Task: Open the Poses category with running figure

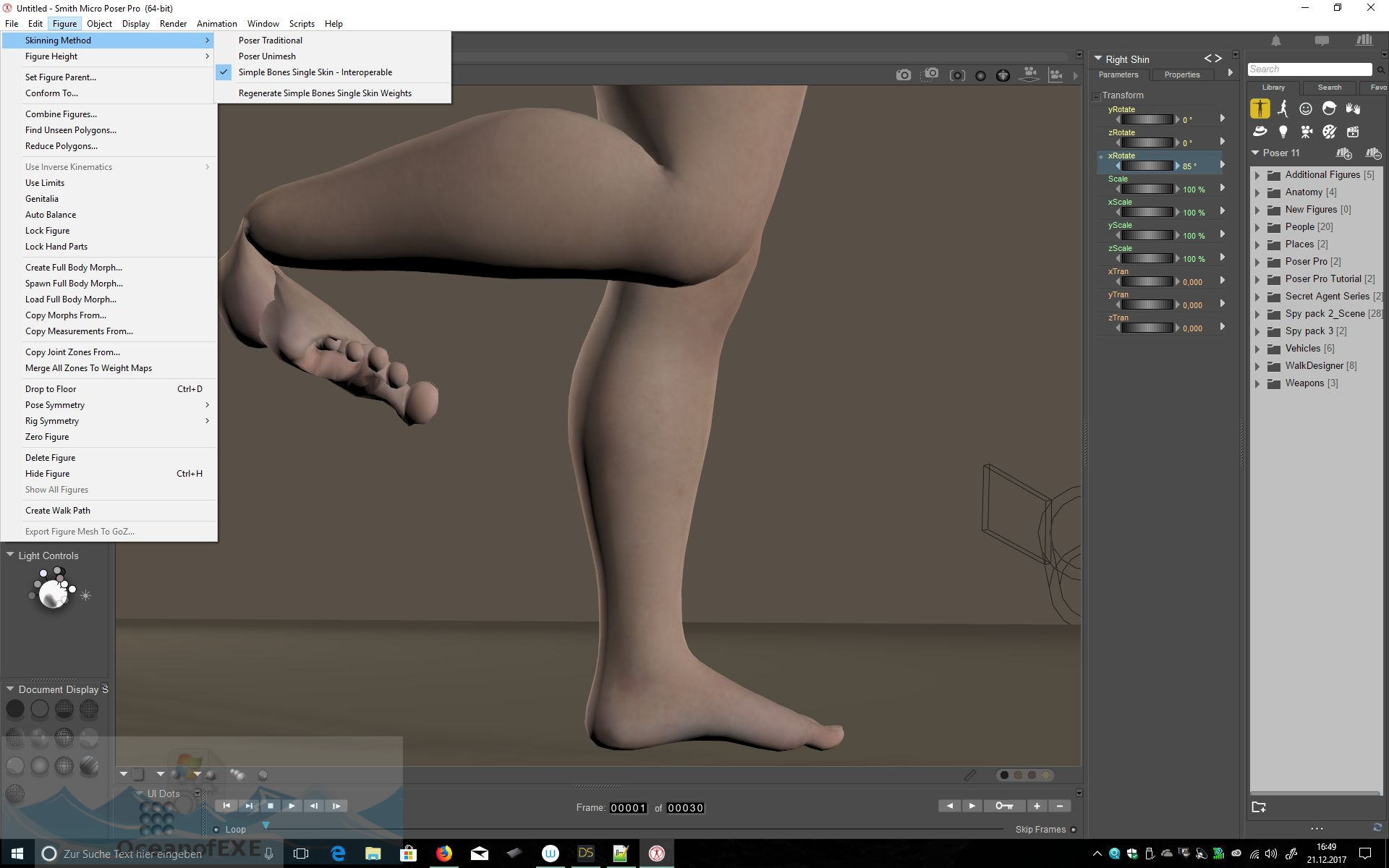Action: [x=1283, y=109]
